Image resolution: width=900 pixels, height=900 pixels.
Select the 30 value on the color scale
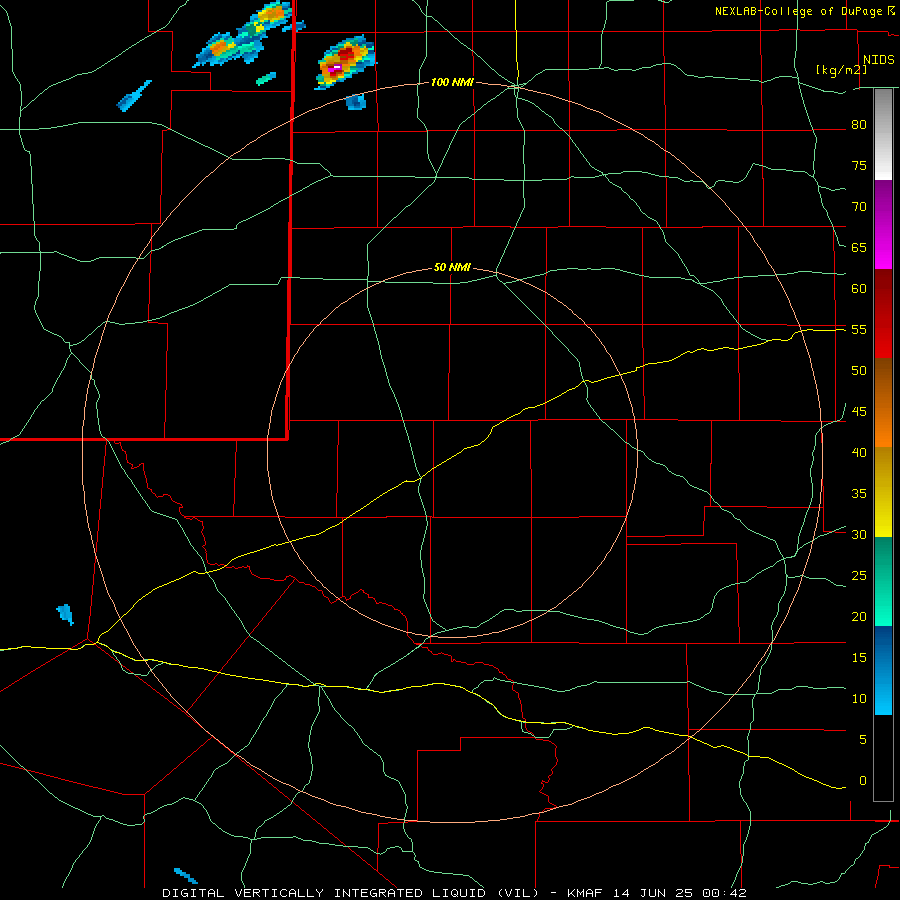pos(859,535)
